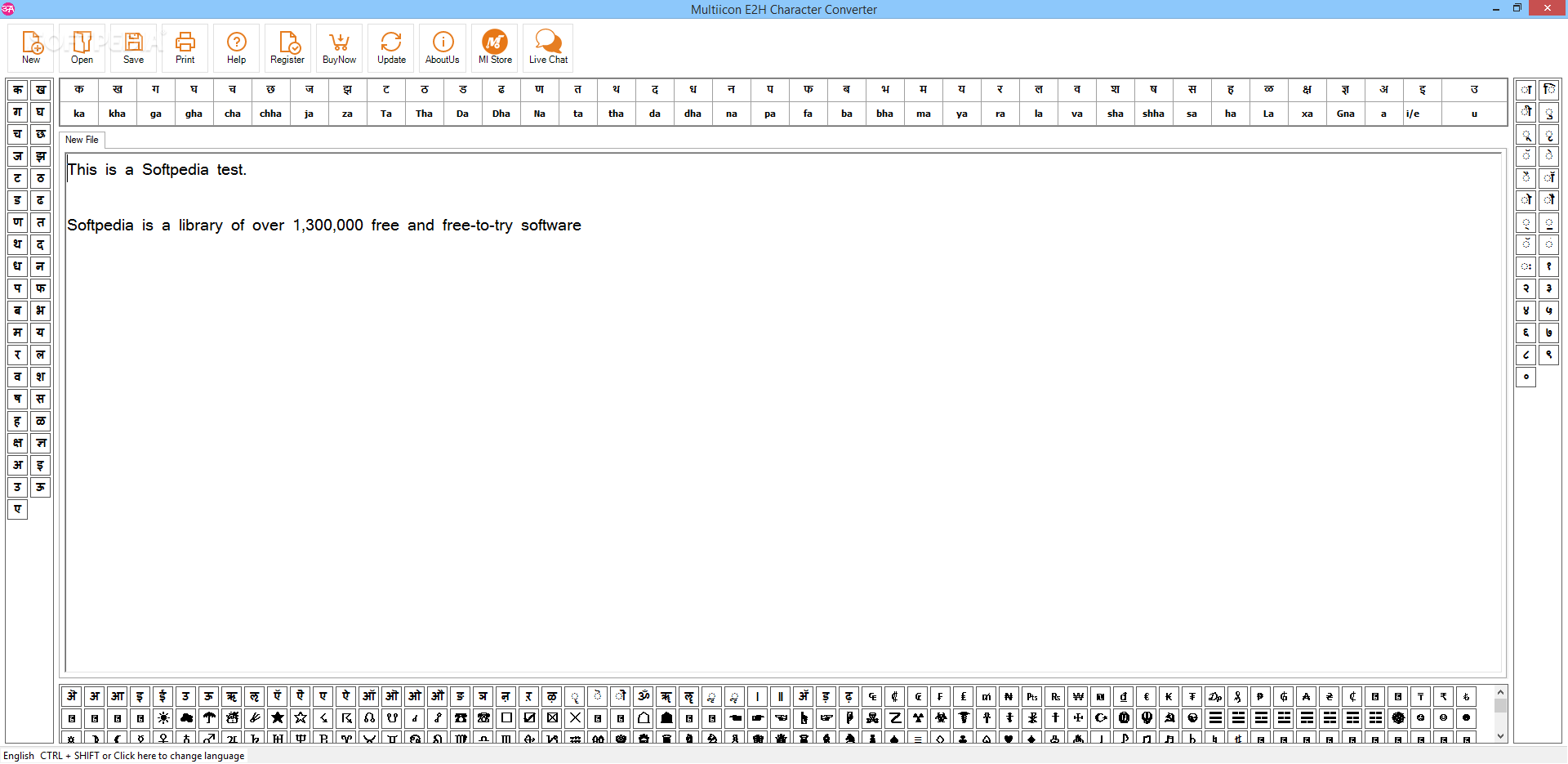Insert the cloud symbol from the symbol panel
The image size is (1568, 764).
coord(186,717)
